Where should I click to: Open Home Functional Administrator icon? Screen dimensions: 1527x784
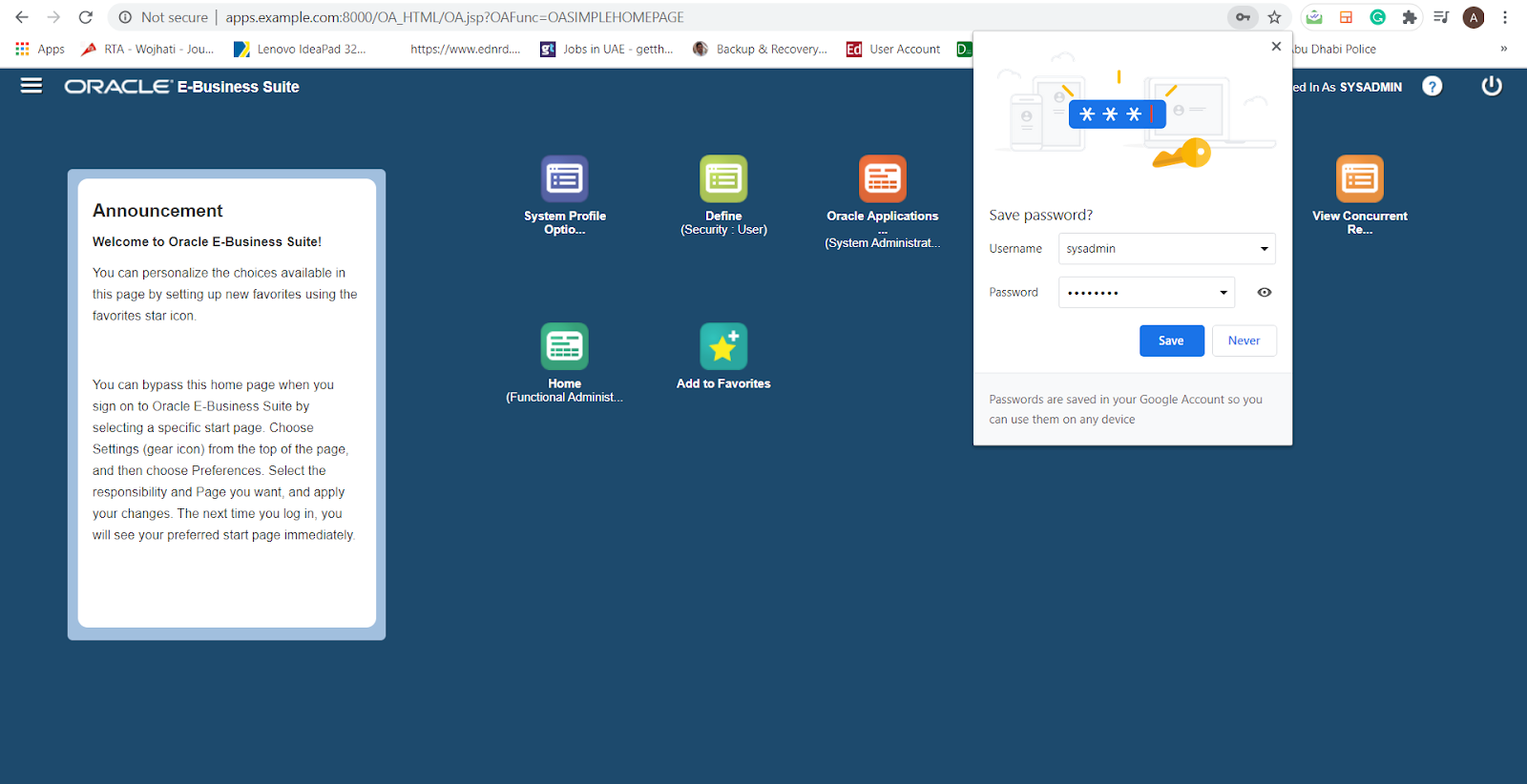click(x=565, y=346)
